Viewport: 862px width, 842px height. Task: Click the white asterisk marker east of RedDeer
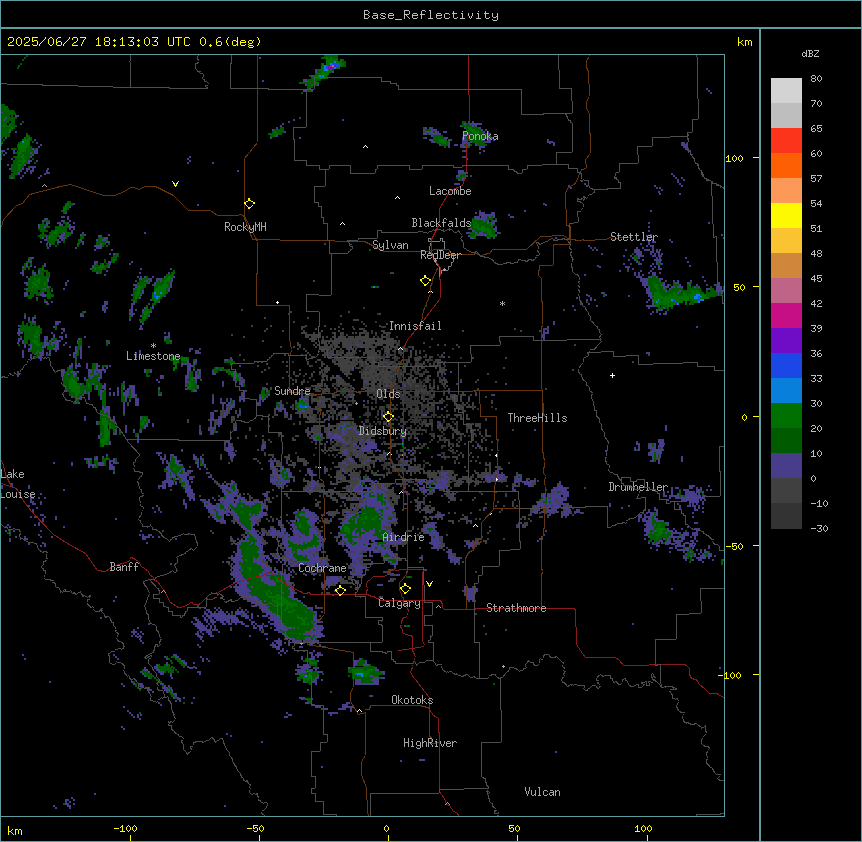pyautogui.click(x=502, y=303)
